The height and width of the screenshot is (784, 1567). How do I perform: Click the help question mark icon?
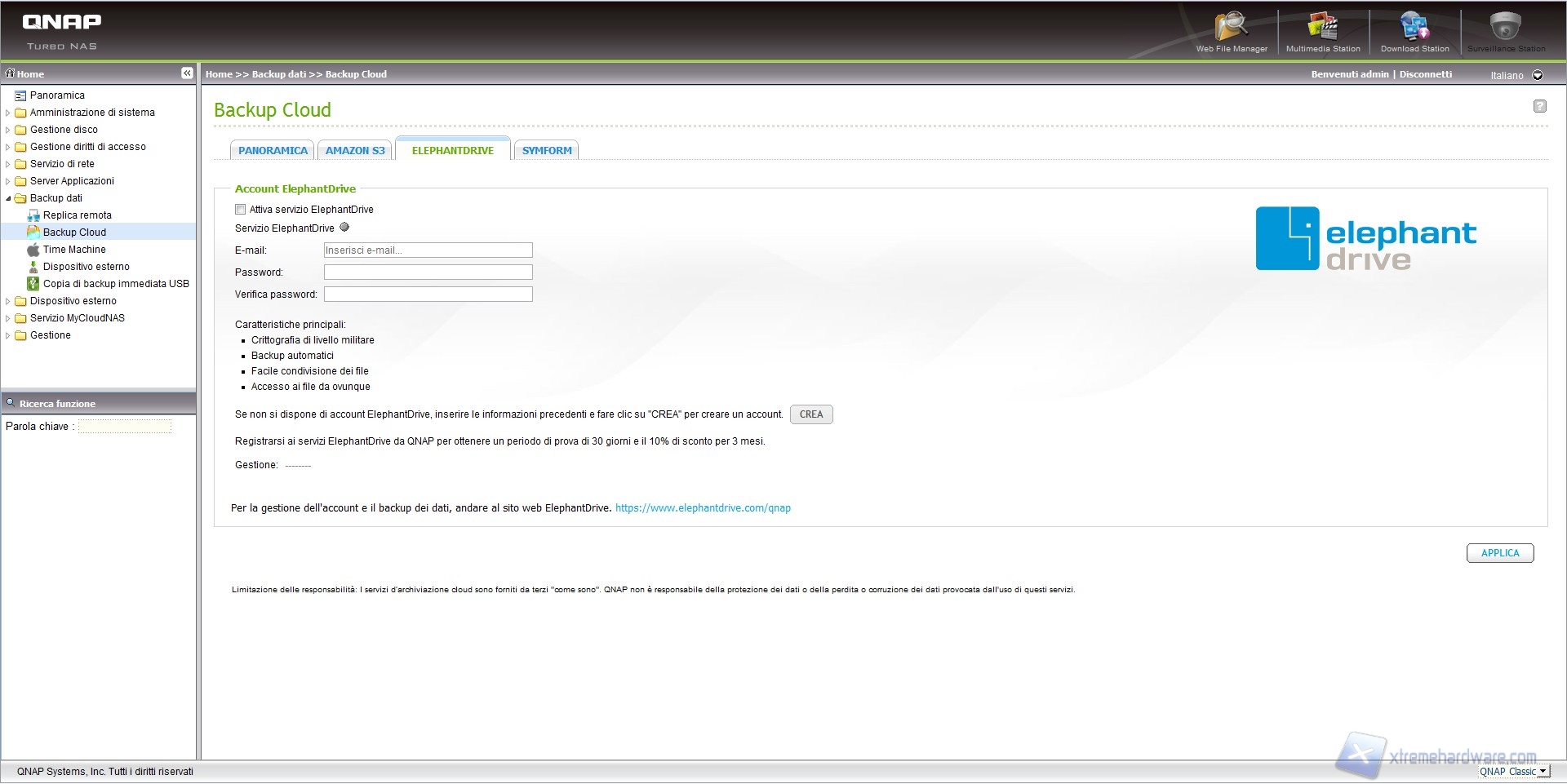[x=1539, y=106]
